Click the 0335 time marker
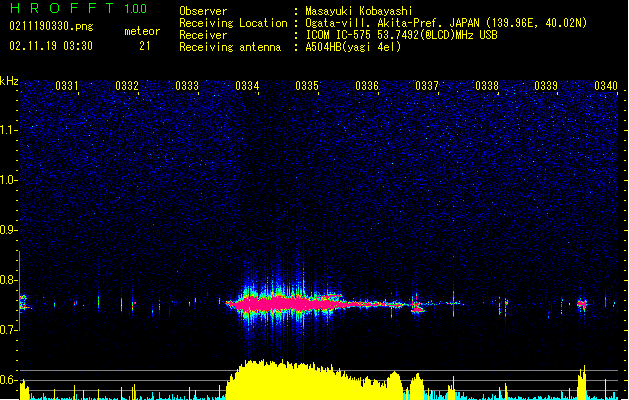Image resolution: width=629 pixels, height=400 pixels. (307, 86)
